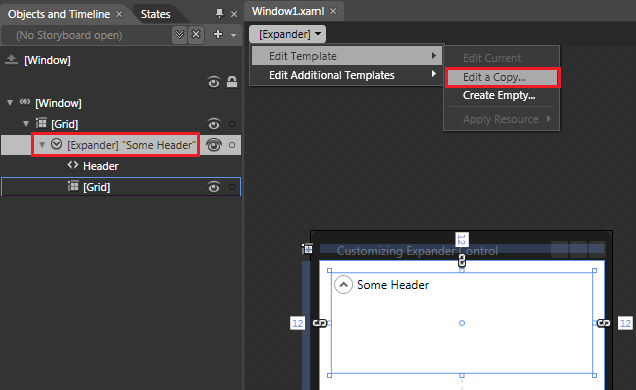Lock the top-level [Grid] row
Image resolution: width=636 pixels, height=390 pixels.
(x=232, y=124)
